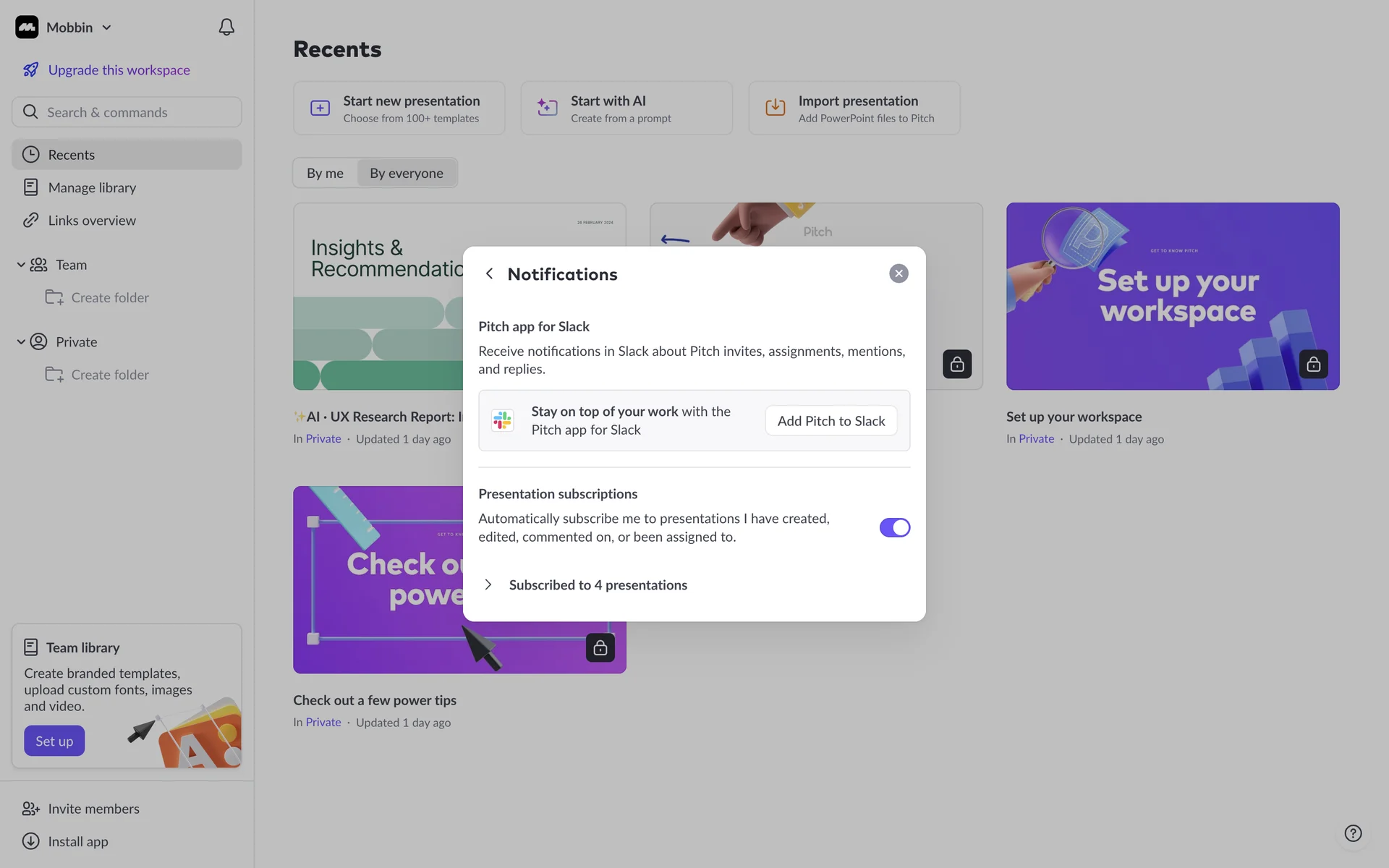
Task: Click the Slack logo icon
Action: coord(503,420)
